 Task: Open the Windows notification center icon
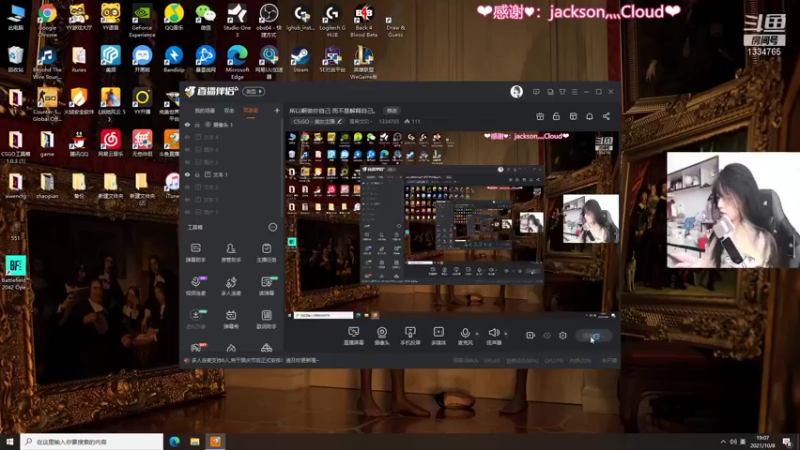pos(787,442)
